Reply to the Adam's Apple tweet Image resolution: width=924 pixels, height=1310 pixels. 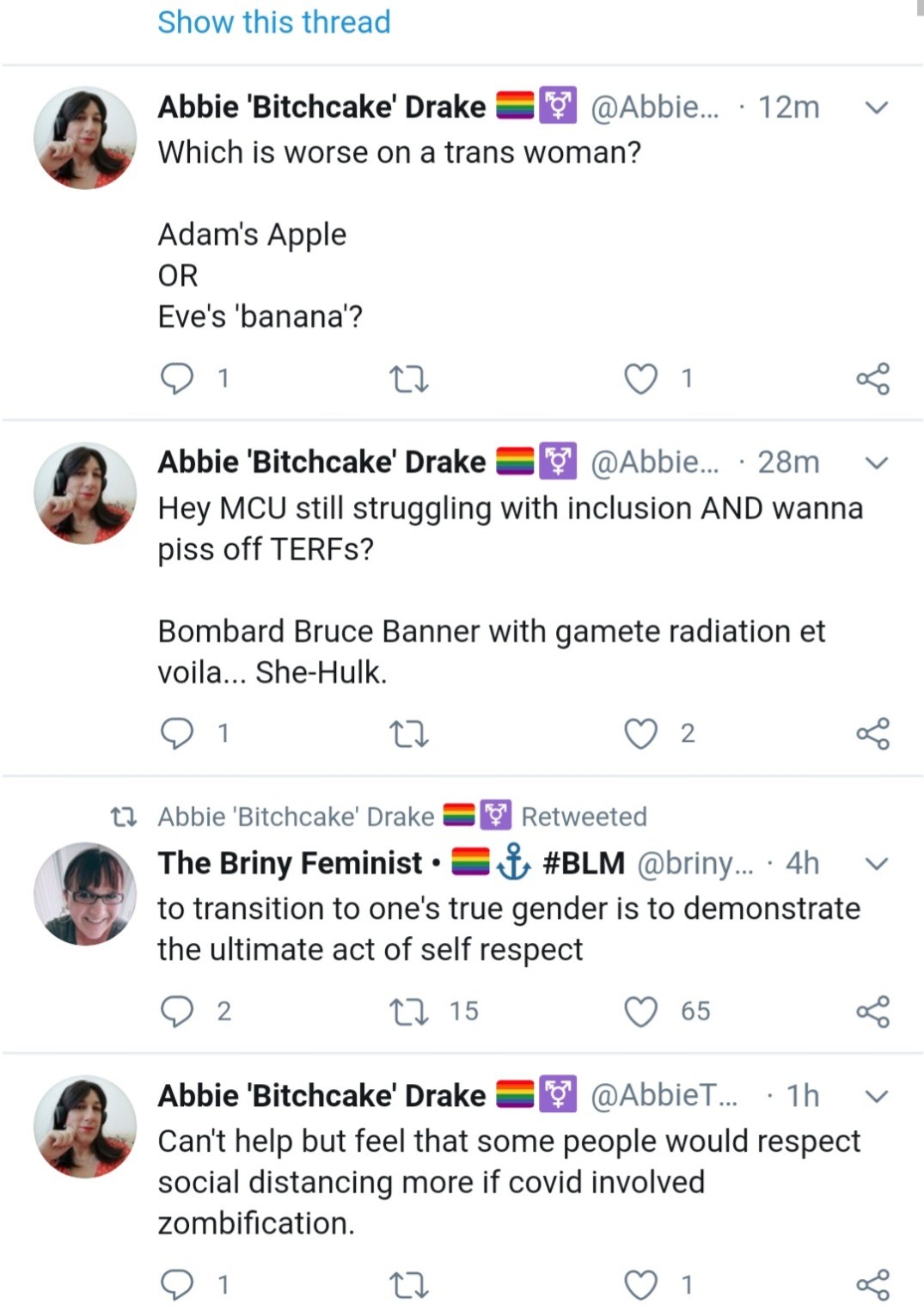[x=177, y=378]
